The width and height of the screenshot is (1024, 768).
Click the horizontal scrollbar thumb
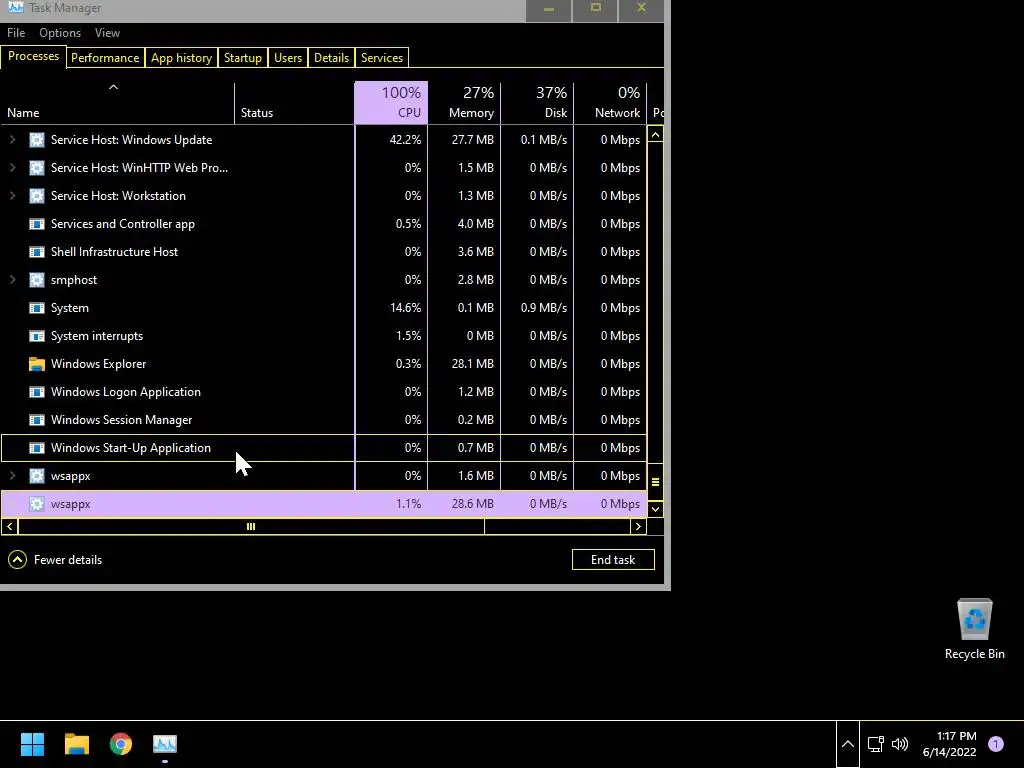251,526
